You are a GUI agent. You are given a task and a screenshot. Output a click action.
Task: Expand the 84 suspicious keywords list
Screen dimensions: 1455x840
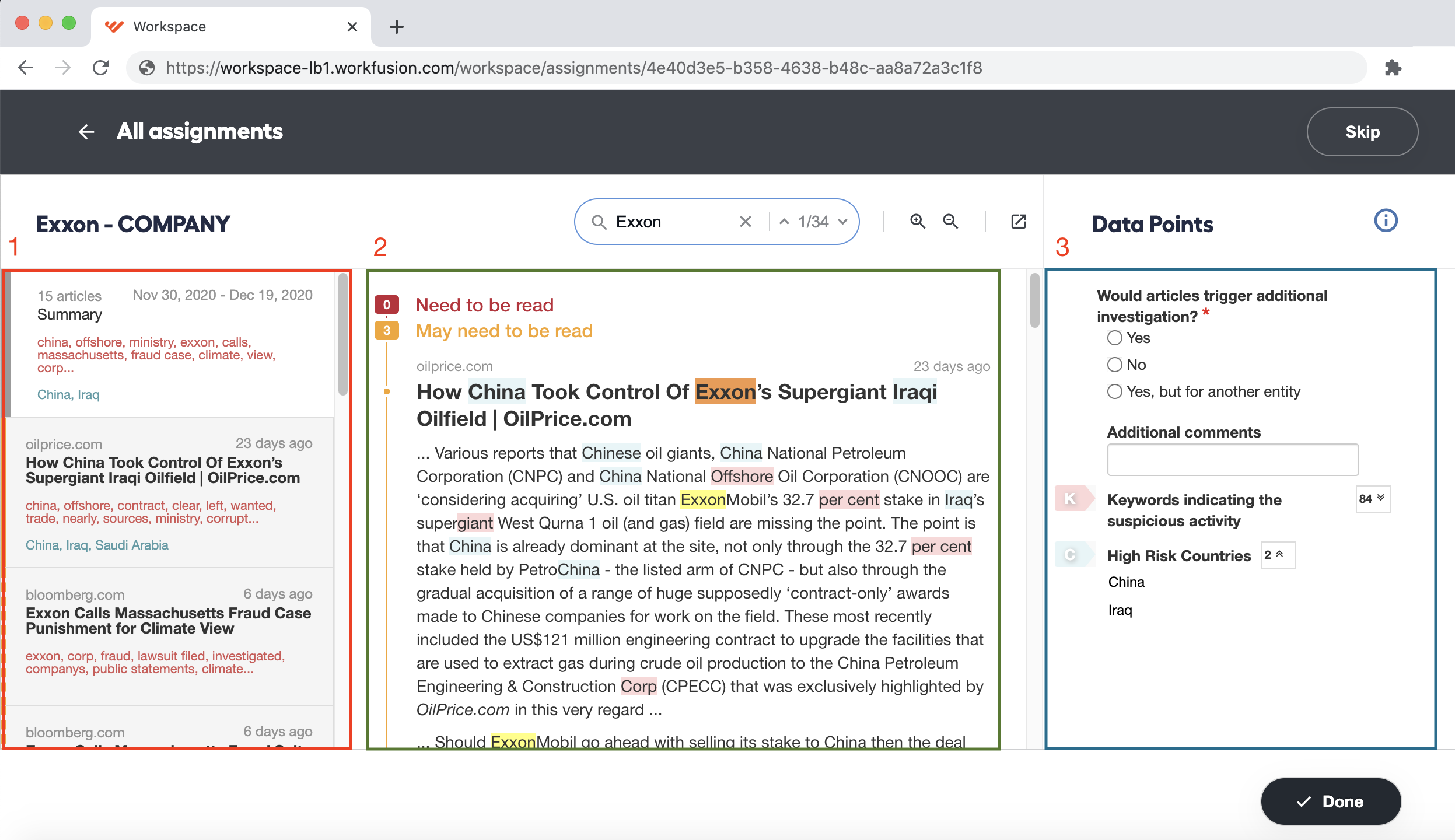click(x=1373, y=499)
